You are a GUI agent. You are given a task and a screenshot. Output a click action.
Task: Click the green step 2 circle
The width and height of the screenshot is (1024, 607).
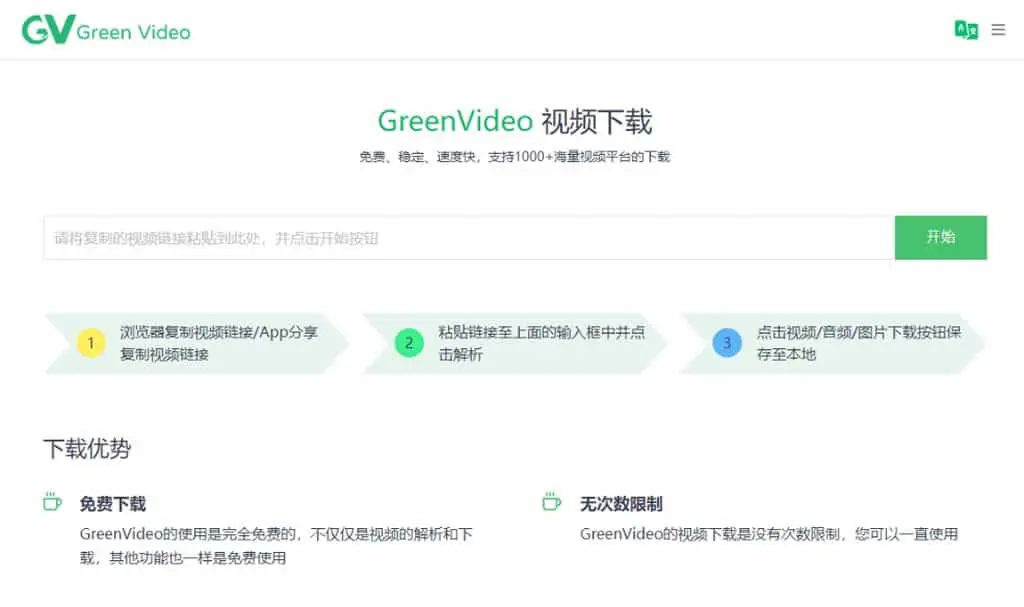coord(409,343)
